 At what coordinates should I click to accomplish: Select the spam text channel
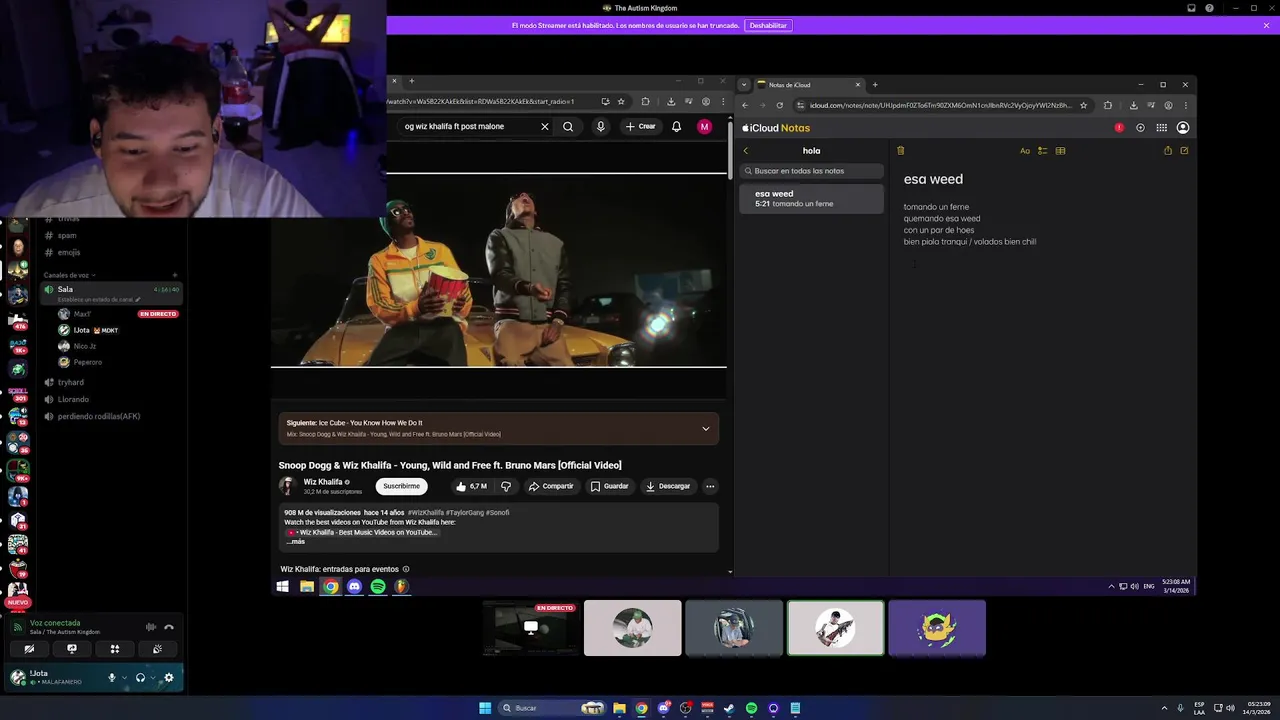(x=67, y=235)
